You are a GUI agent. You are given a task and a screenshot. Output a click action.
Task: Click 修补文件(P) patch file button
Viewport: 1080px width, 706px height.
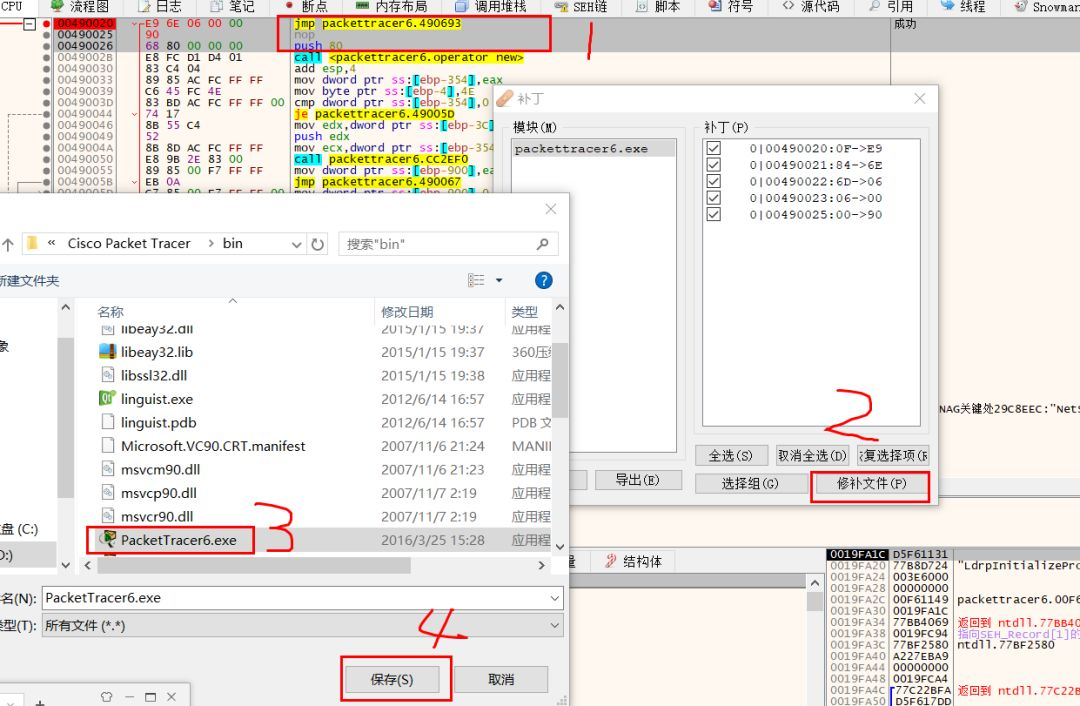click(x=871, y=484)
